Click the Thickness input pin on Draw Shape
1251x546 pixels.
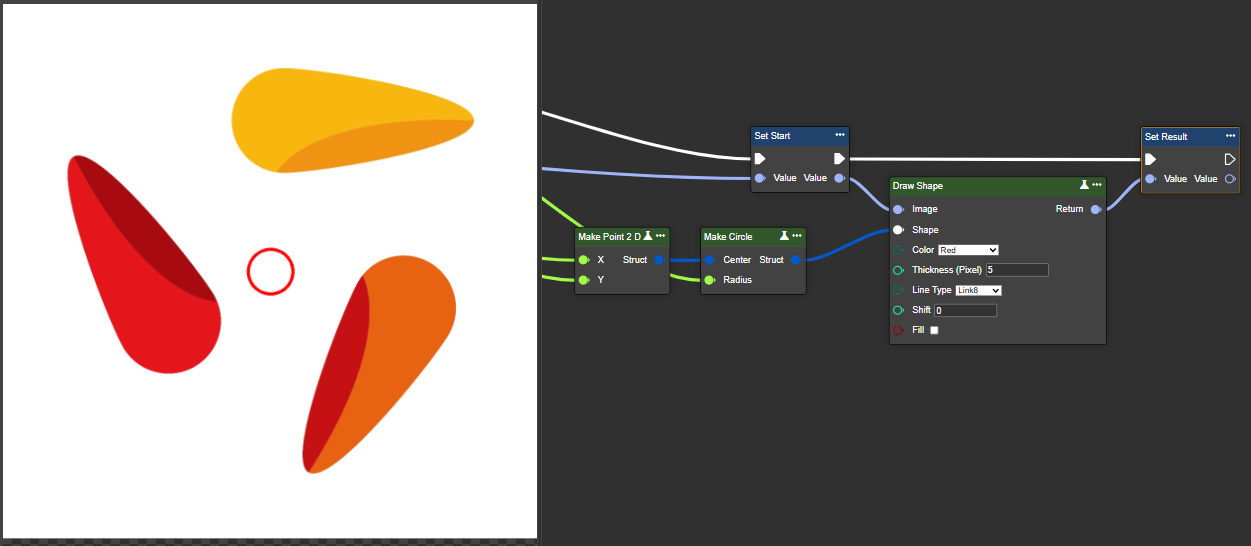pyautogui.click(x=898, y=270)
